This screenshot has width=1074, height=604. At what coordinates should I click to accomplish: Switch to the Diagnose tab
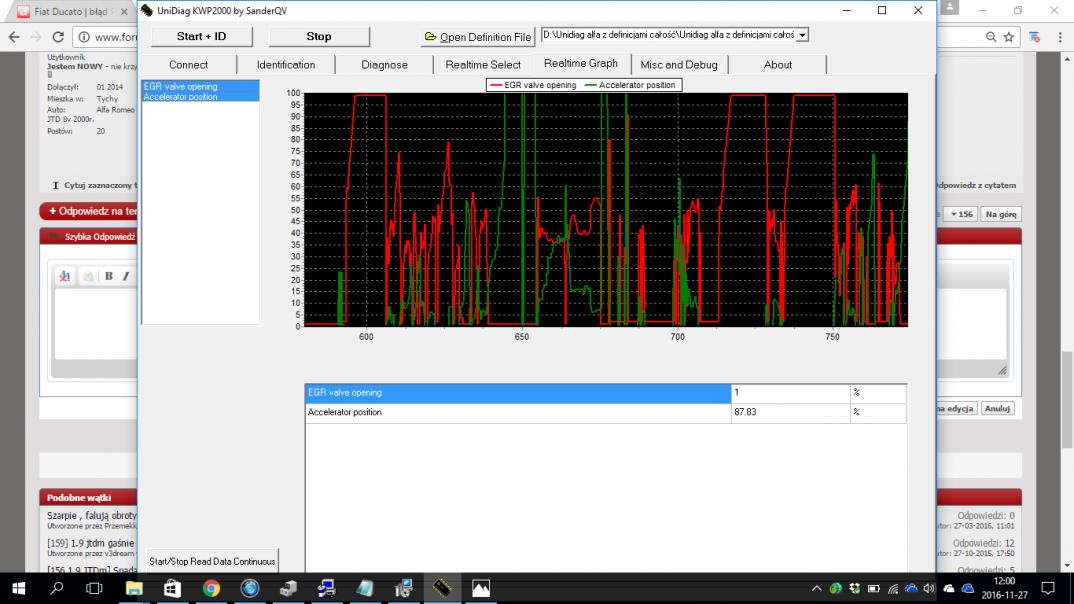tap(384, 65)
